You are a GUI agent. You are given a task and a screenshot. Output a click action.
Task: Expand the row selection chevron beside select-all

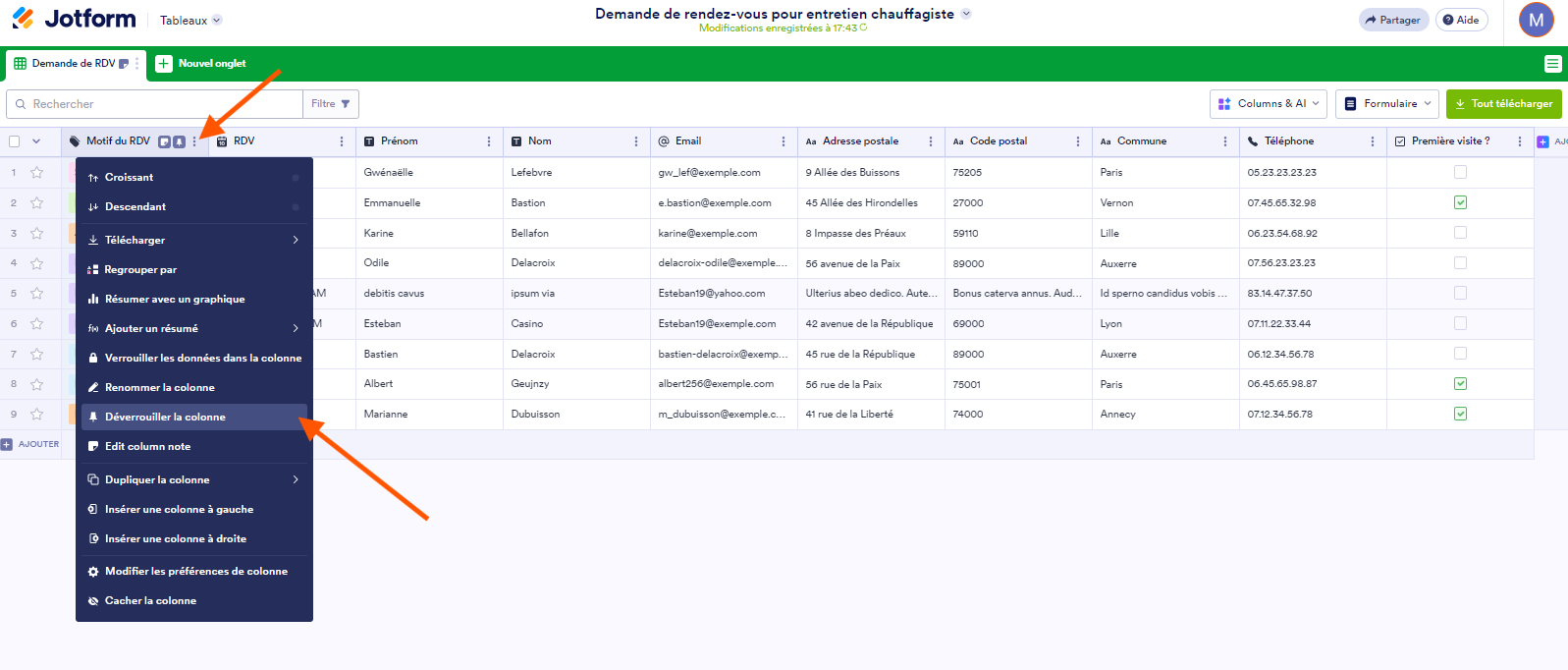point(36,141)
